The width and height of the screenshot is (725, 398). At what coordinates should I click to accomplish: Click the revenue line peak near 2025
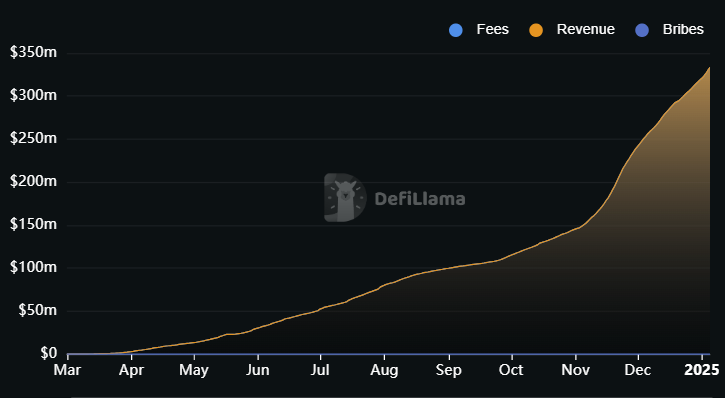point(709,67)
